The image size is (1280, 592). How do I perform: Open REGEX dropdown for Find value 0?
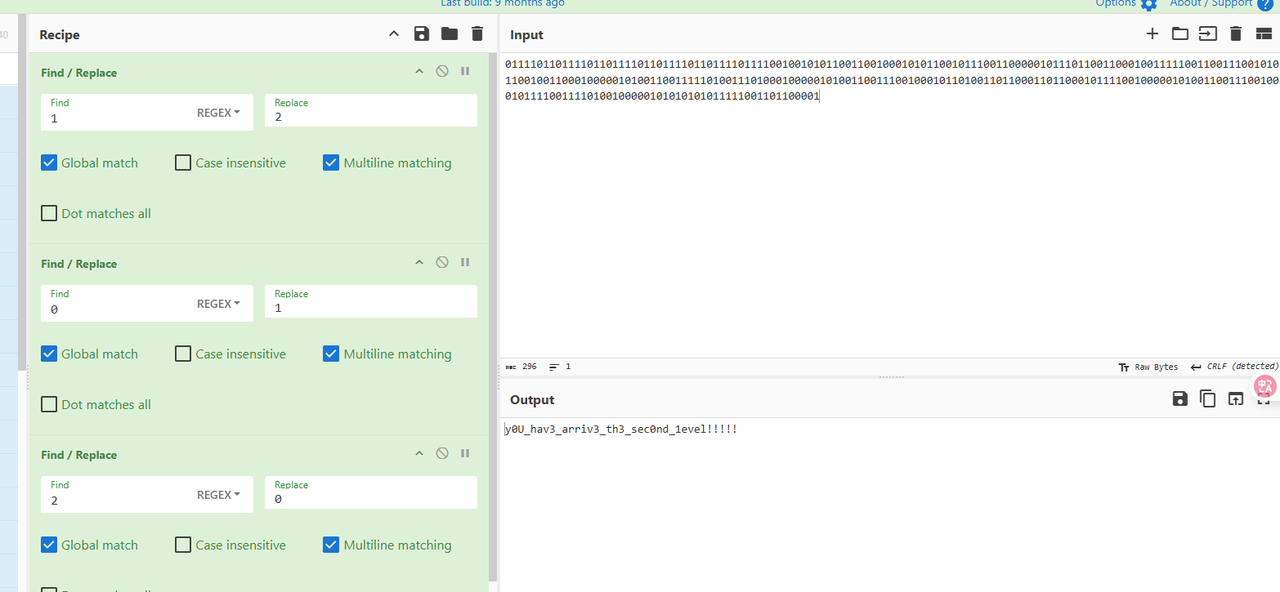point(219,304)
